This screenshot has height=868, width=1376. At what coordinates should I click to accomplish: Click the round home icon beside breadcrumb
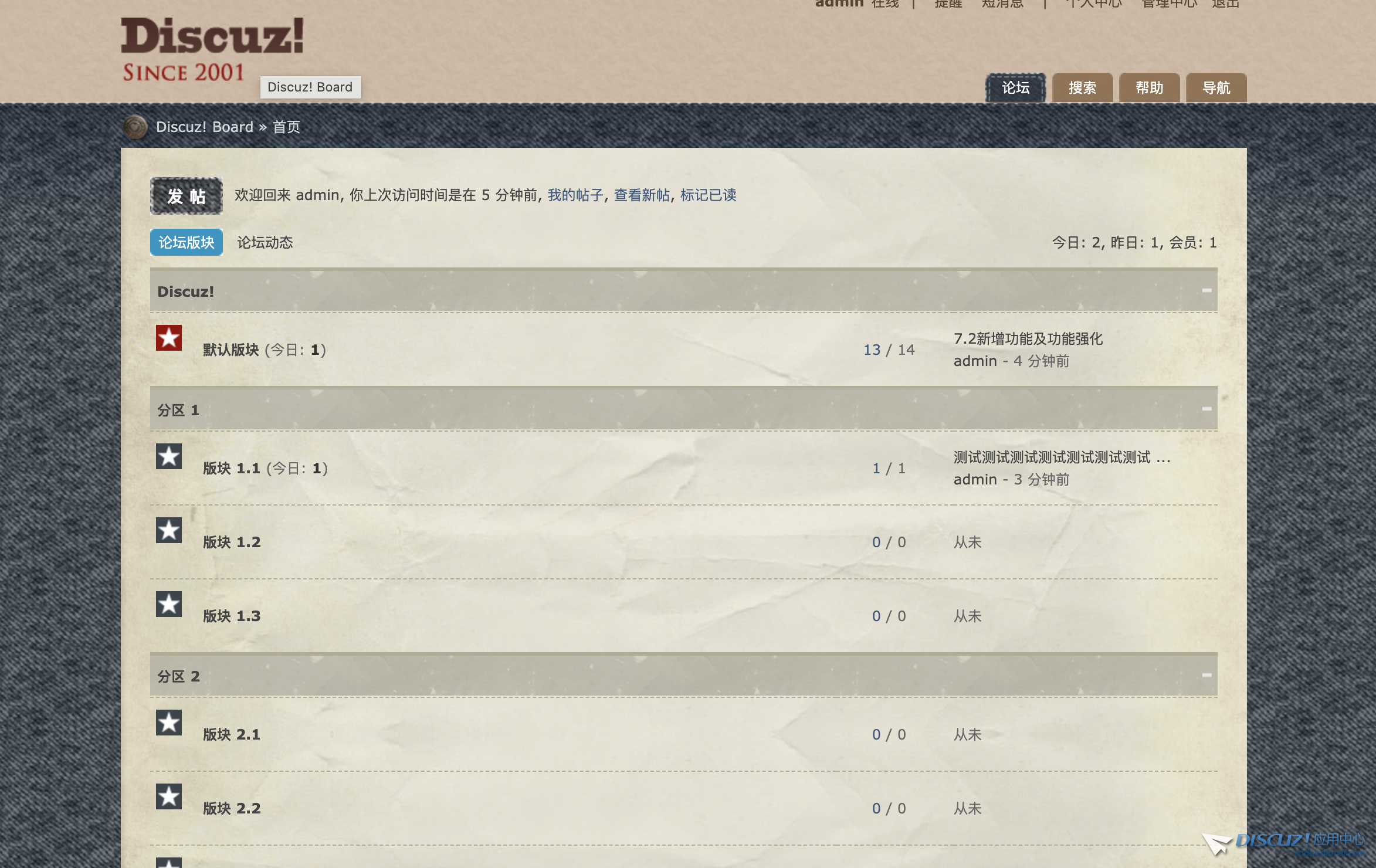pos(135,127)
